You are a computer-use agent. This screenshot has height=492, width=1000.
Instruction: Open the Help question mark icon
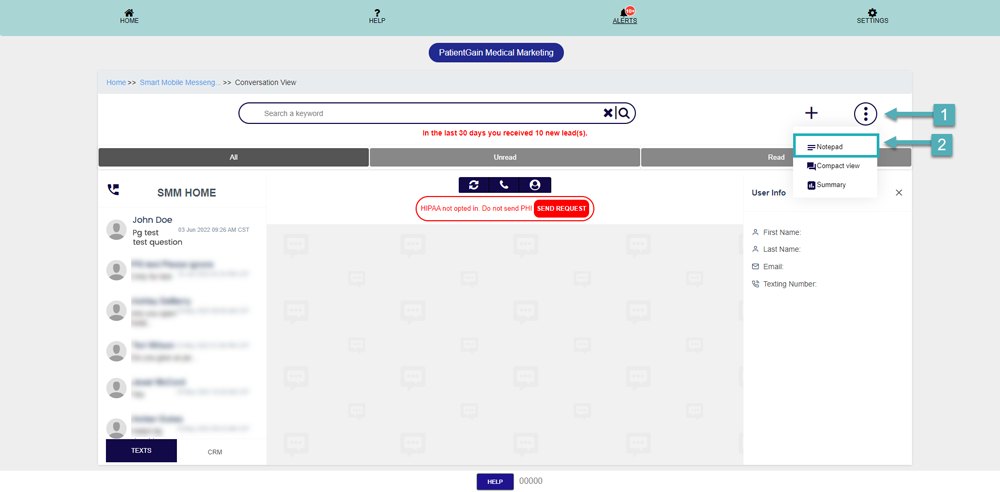[x=377, y=13]
